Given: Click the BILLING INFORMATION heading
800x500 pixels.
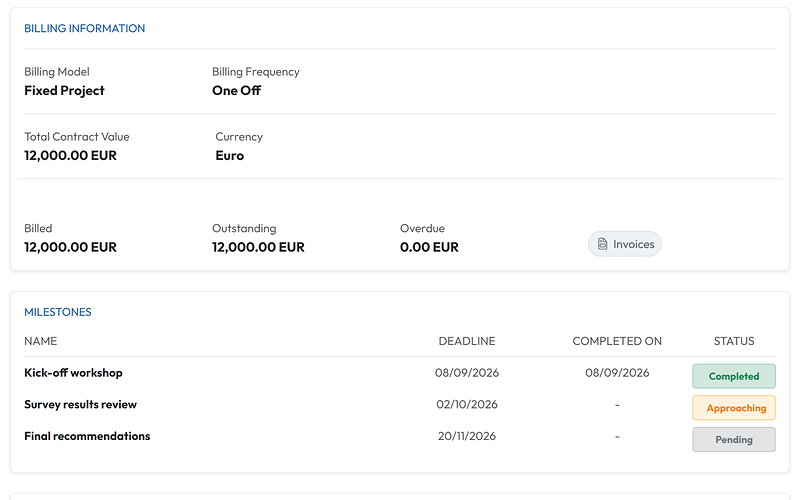Looking at the screenshot, I should [85, 28].
